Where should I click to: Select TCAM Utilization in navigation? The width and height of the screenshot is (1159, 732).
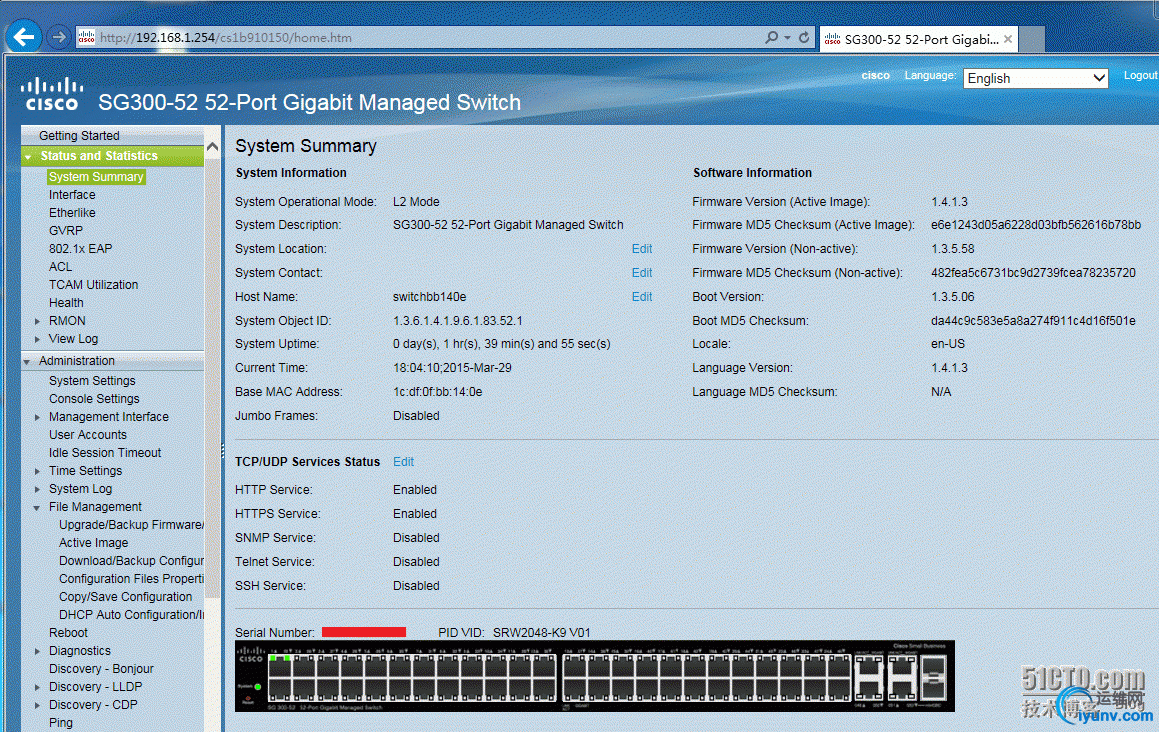[93, 285]
